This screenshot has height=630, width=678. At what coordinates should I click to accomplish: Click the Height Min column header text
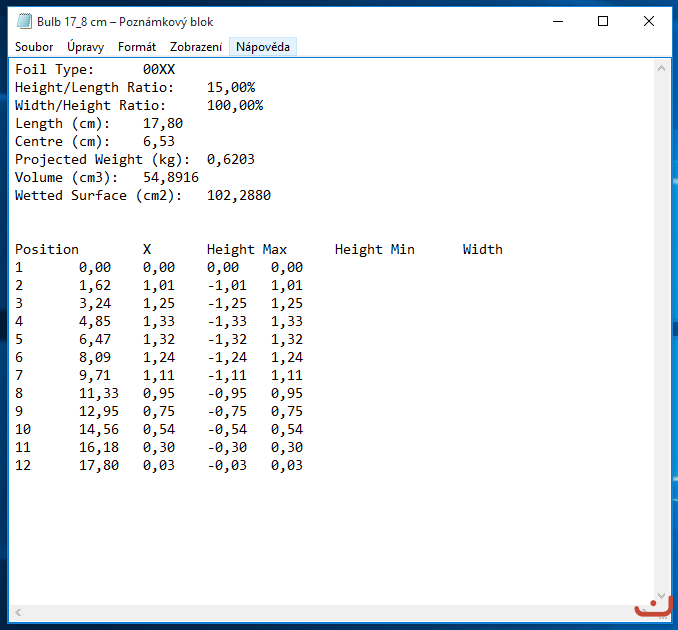coord(374,250)
